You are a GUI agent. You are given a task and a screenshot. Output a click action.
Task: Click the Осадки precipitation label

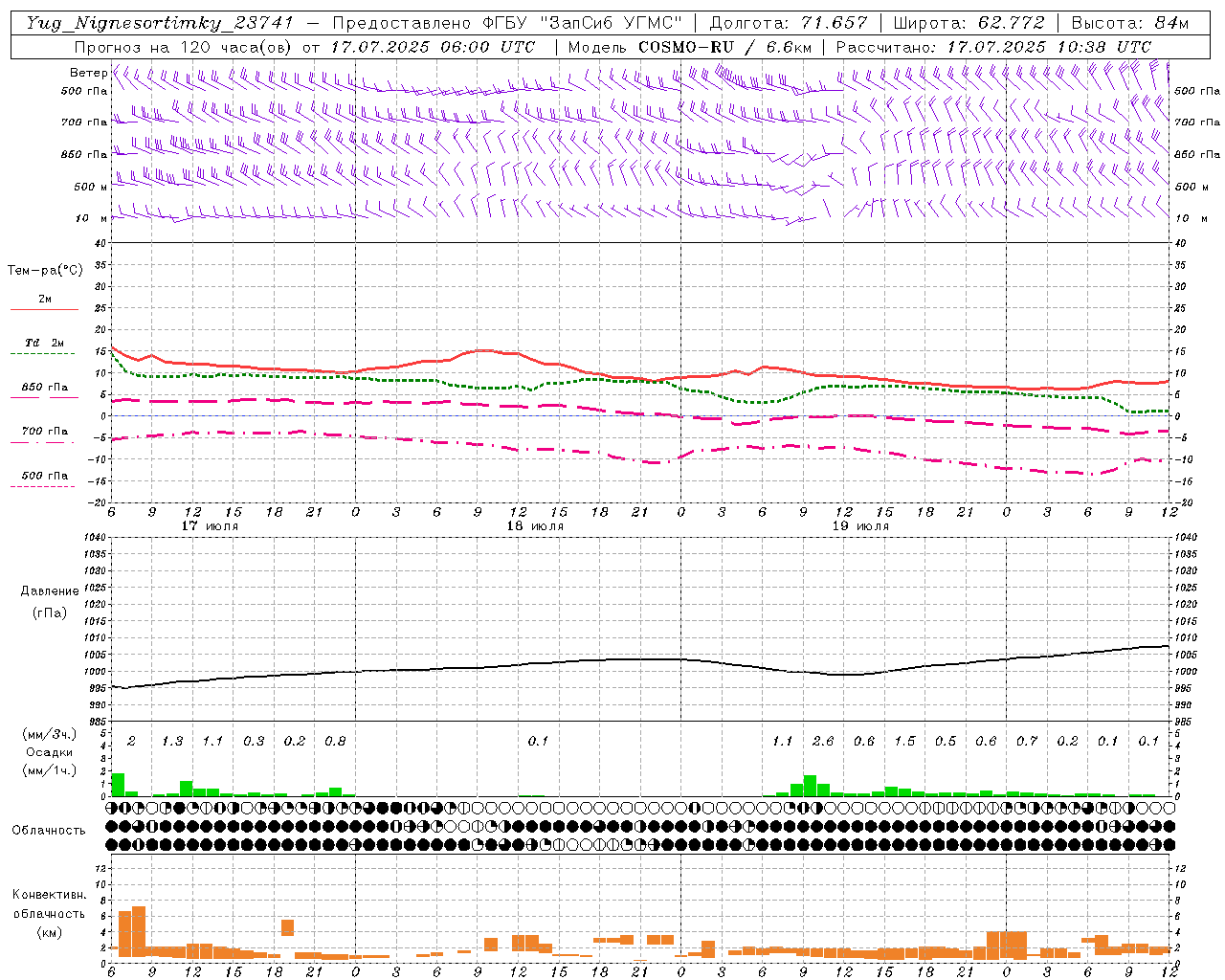click(x=49, y=752)
